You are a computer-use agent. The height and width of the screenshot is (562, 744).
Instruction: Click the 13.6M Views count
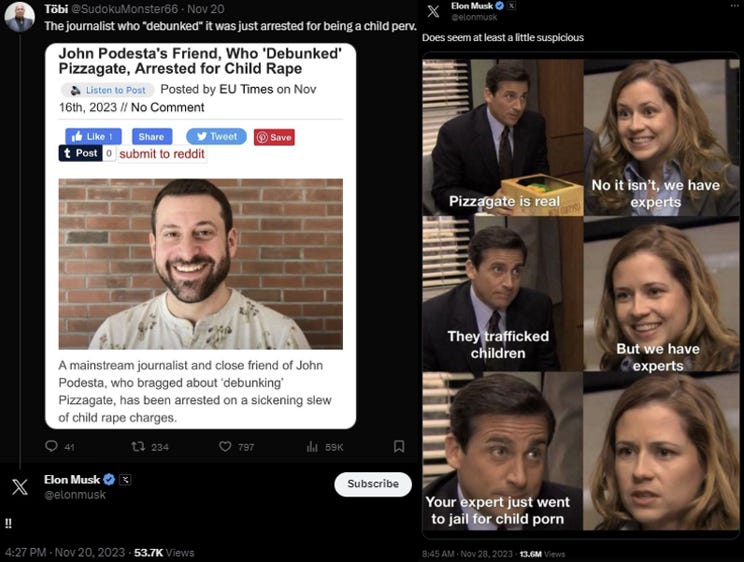point(542,554)
